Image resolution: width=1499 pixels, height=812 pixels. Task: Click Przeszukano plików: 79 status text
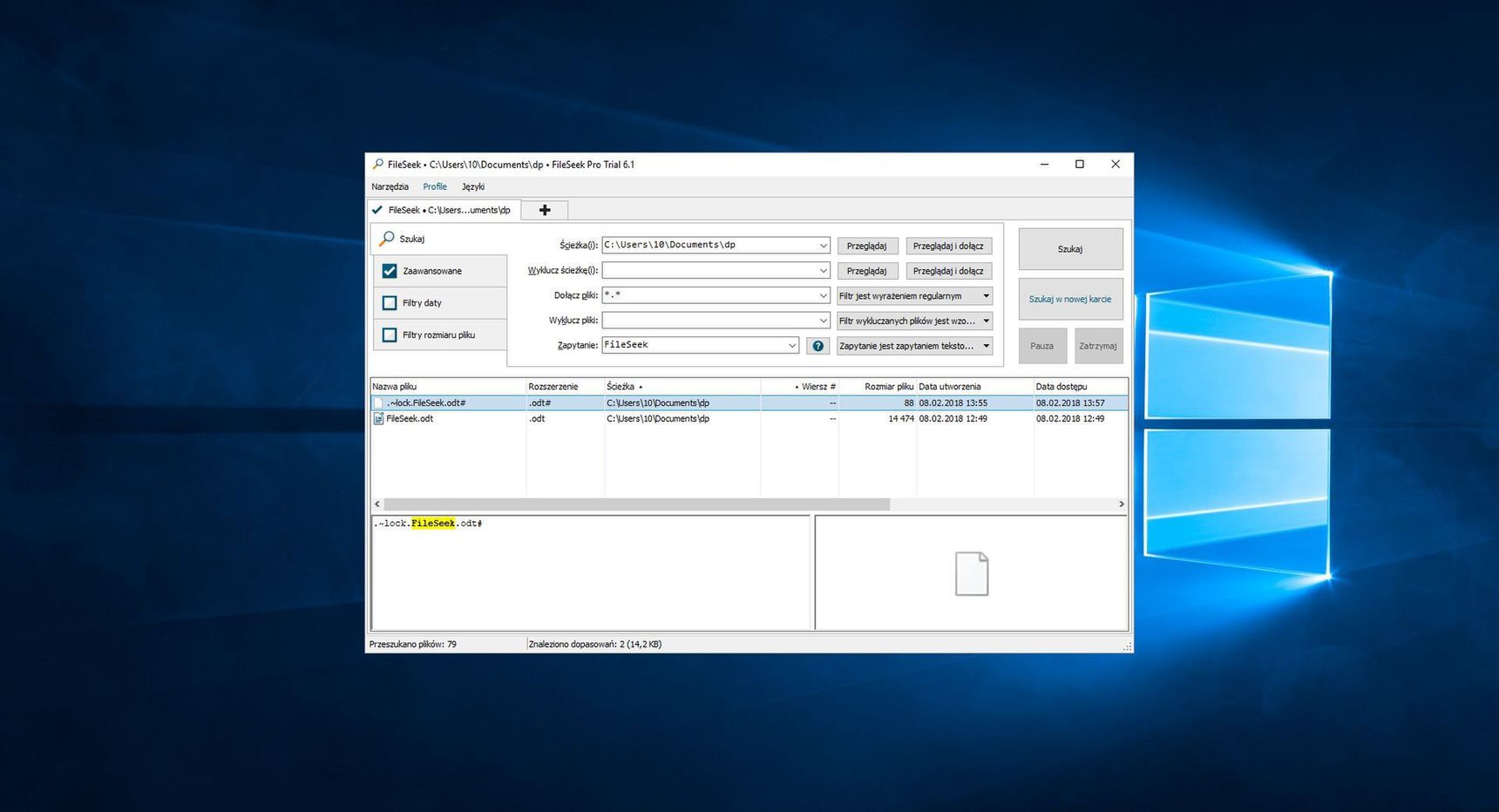(413, 645)
